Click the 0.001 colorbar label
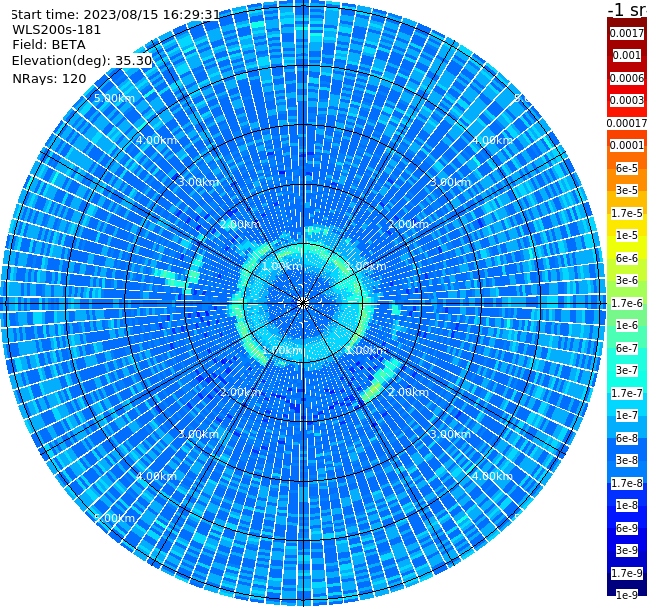This screenshot has width=647, height=607. [x=627, y=55]
